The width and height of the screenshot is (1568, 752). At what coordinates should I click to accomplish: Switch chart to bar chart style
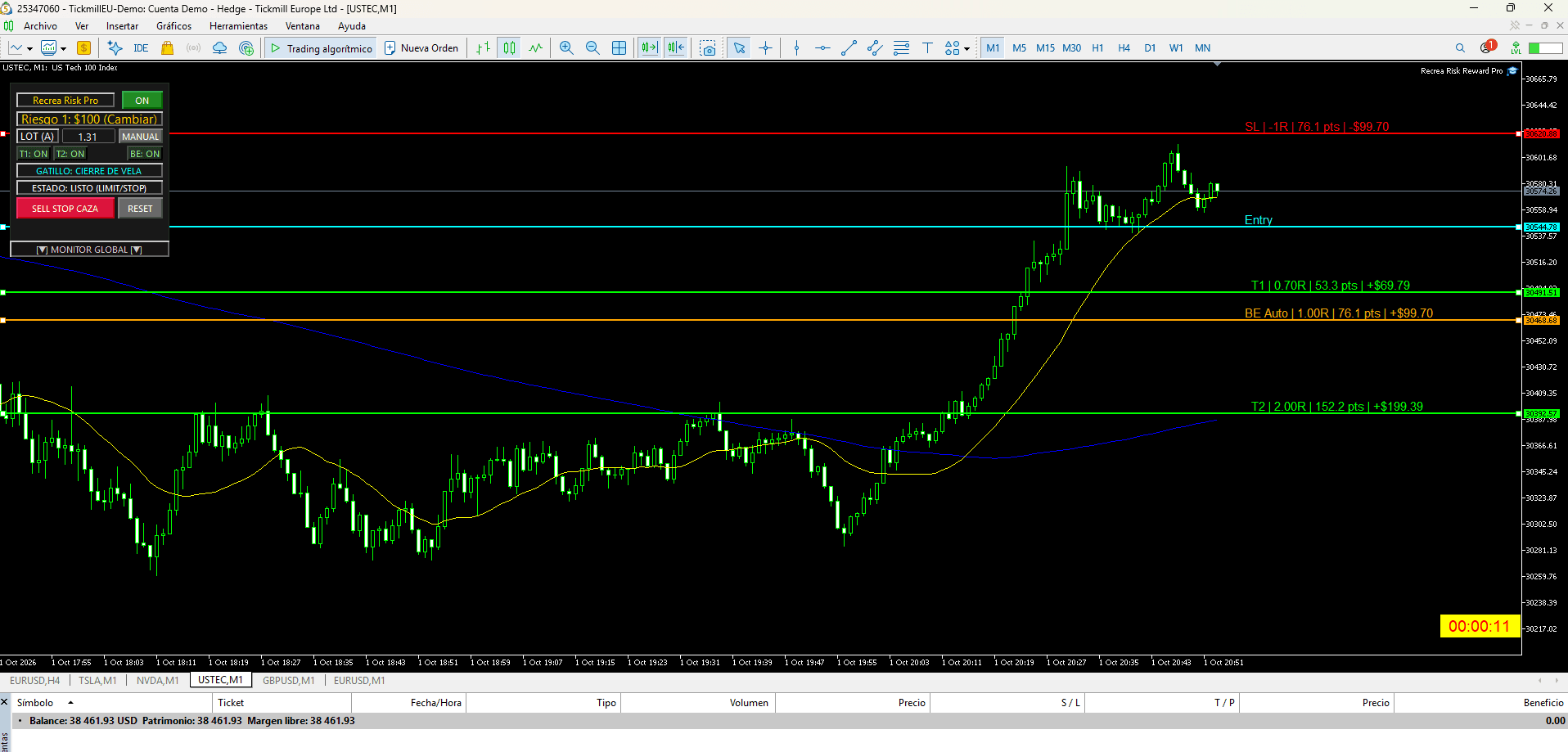484,48
